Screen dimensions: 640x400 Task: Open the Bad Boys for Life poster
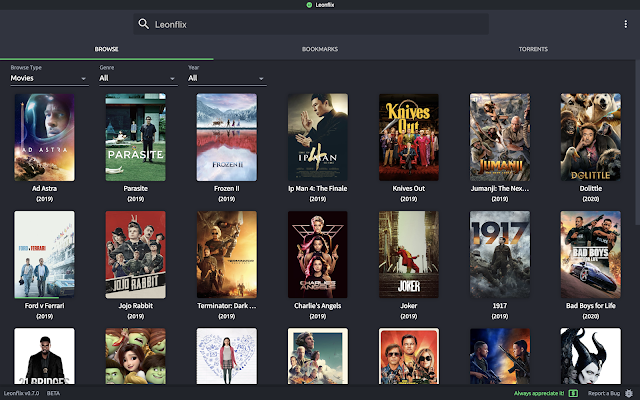tap(591, 254)
